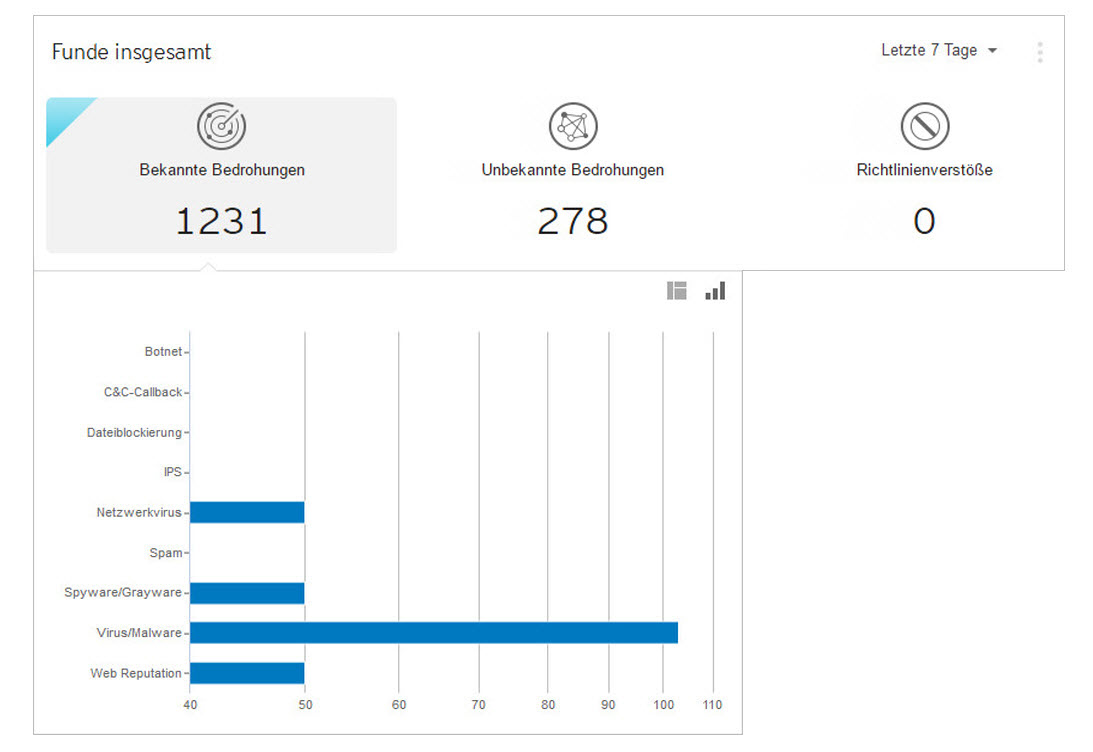The width and height of the screenshot is (1093, 752).
Task: Switch to the table layout view icon
Action: pos(677,291)
